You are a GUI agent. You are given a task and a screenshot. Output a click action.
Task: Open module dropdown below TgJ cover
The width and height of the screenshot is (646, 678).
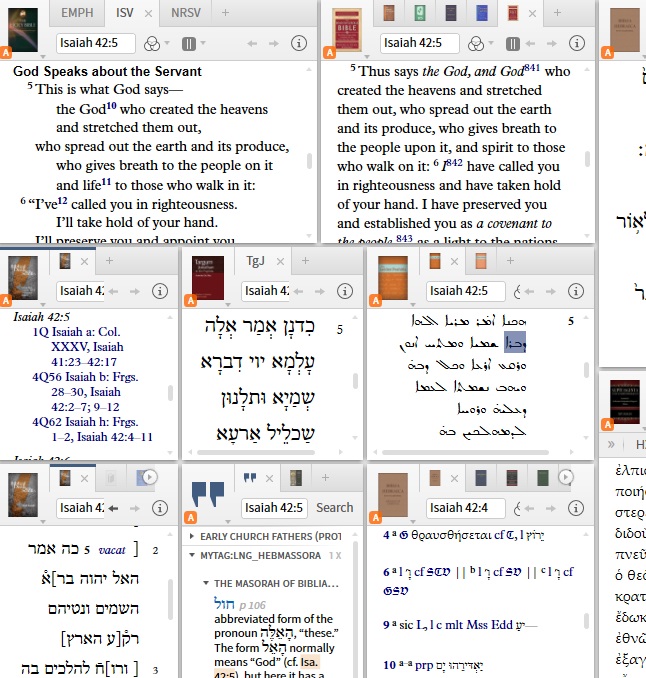point(227,304)
